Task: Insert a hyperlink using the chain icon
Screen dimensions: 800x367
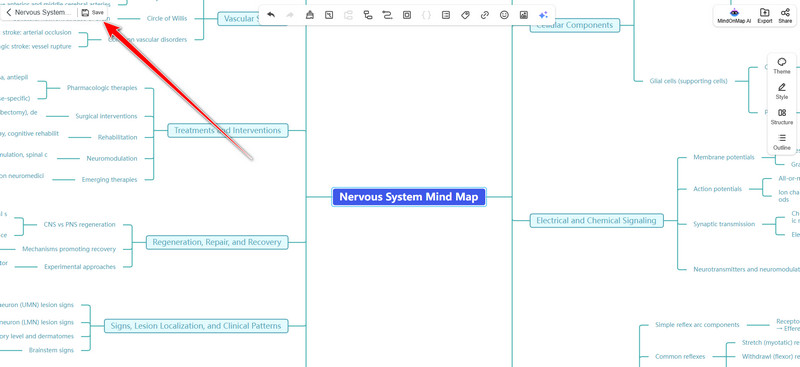Action: [485, 15]
